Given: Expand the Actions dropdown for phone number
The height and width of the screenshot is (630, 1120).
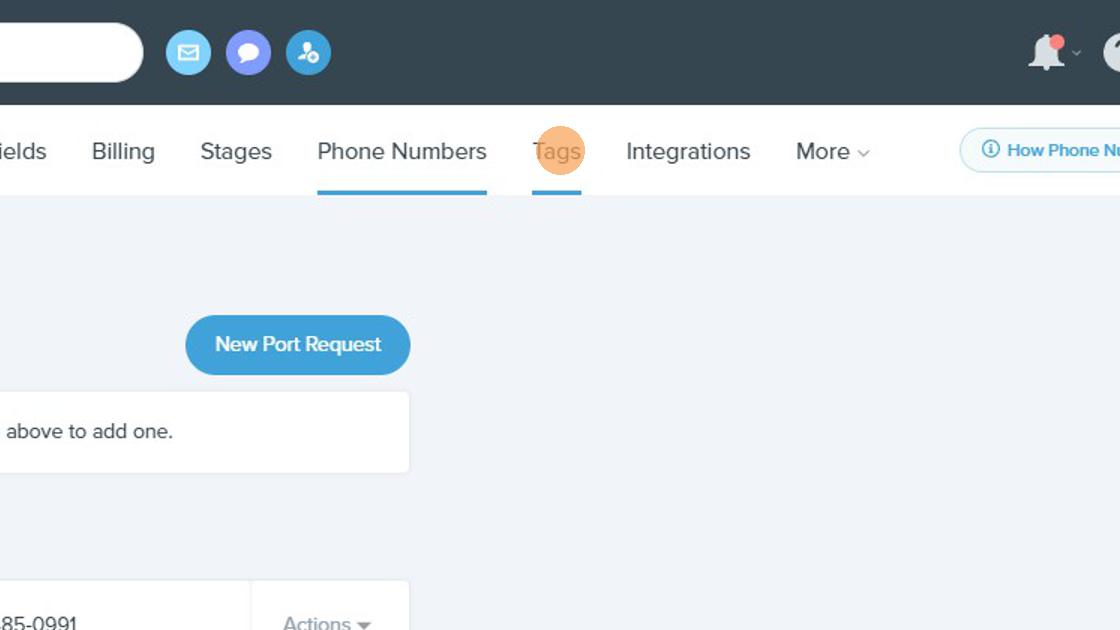Looking at the screenshot, I should pos(326,623).
